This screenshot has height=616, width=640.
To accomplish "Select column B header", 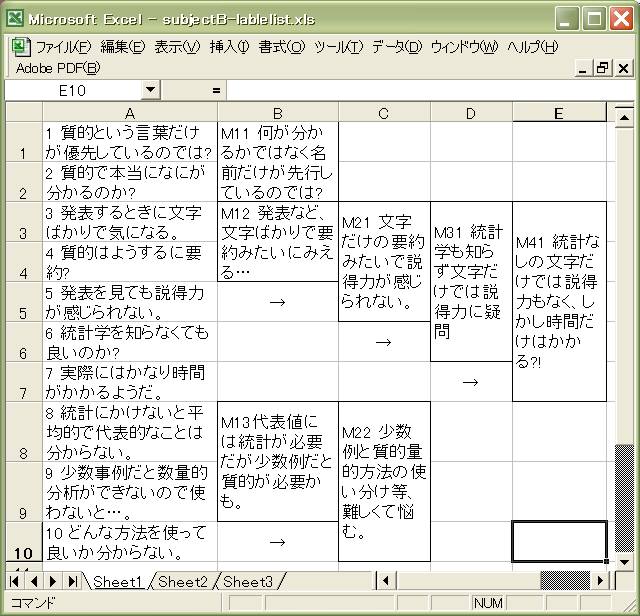I will click(x=278, y=113).
